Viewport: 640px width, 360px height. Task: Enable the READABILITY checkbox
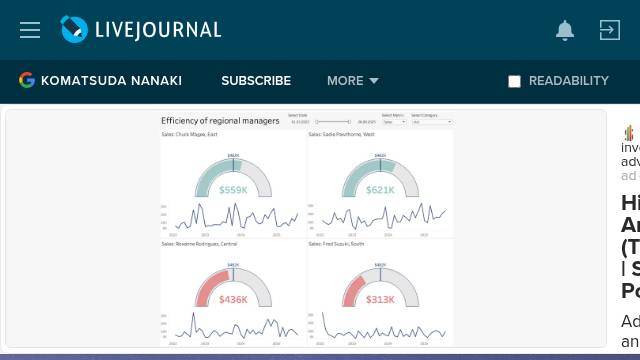click(x=514, y=81)
